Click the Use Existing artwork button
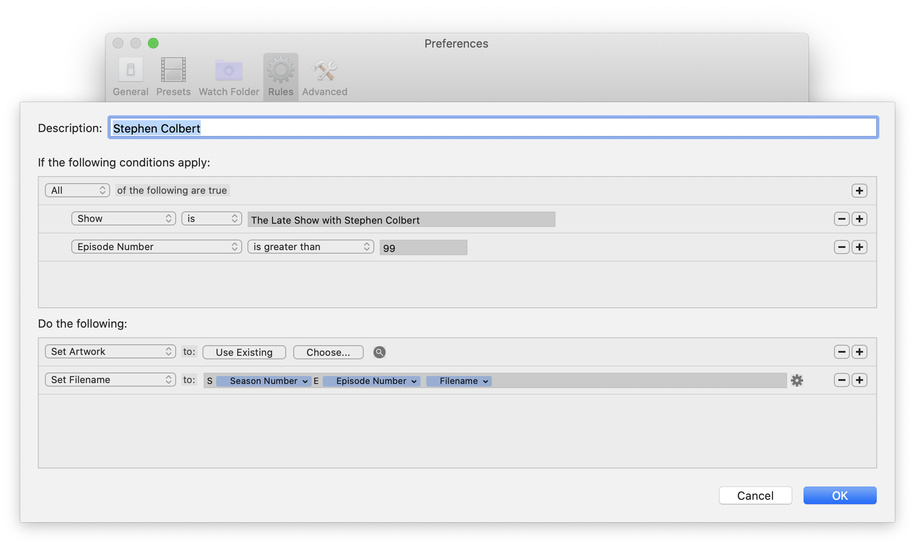 click(x=244, y=352)
